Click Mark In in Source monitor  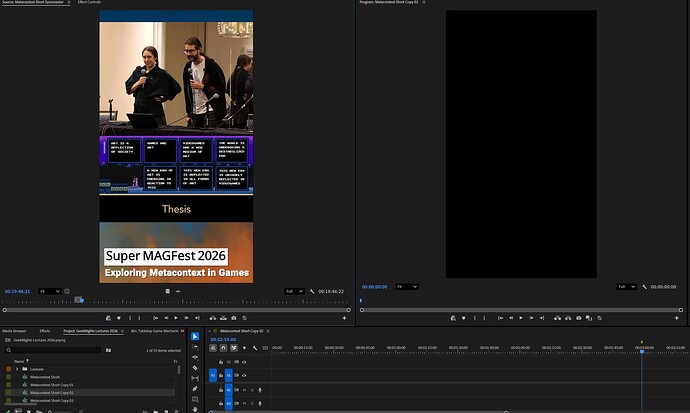pos(130,318)
